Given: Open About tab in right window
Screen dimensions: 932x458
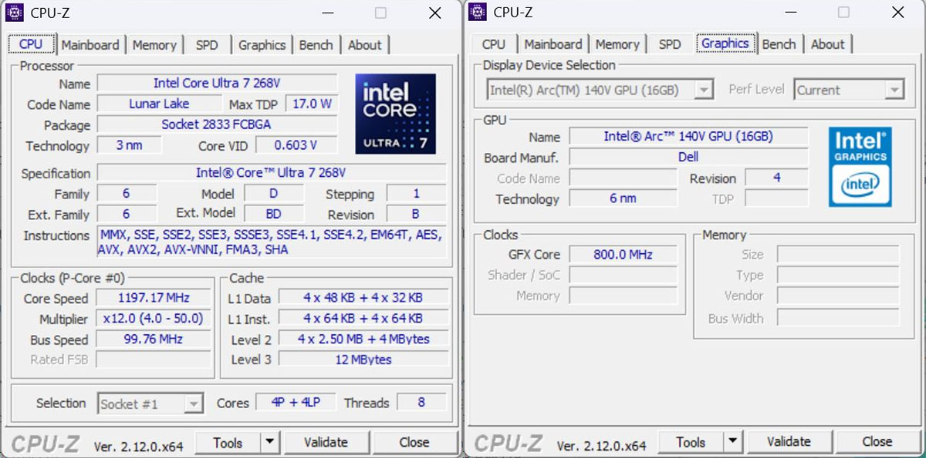Looking at the screenshot, I should 828,45.
